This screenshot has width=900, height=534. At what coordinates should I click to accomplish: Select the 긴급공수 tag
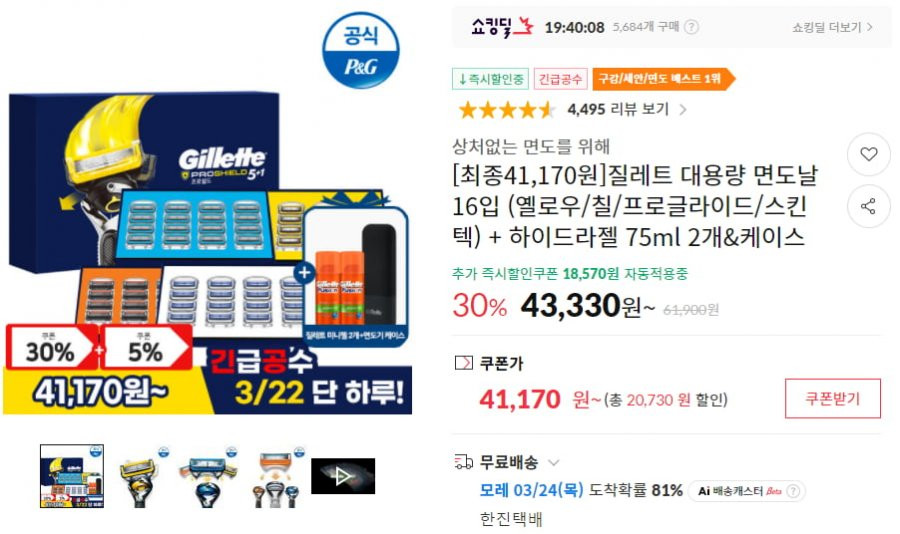click(560, 79)
